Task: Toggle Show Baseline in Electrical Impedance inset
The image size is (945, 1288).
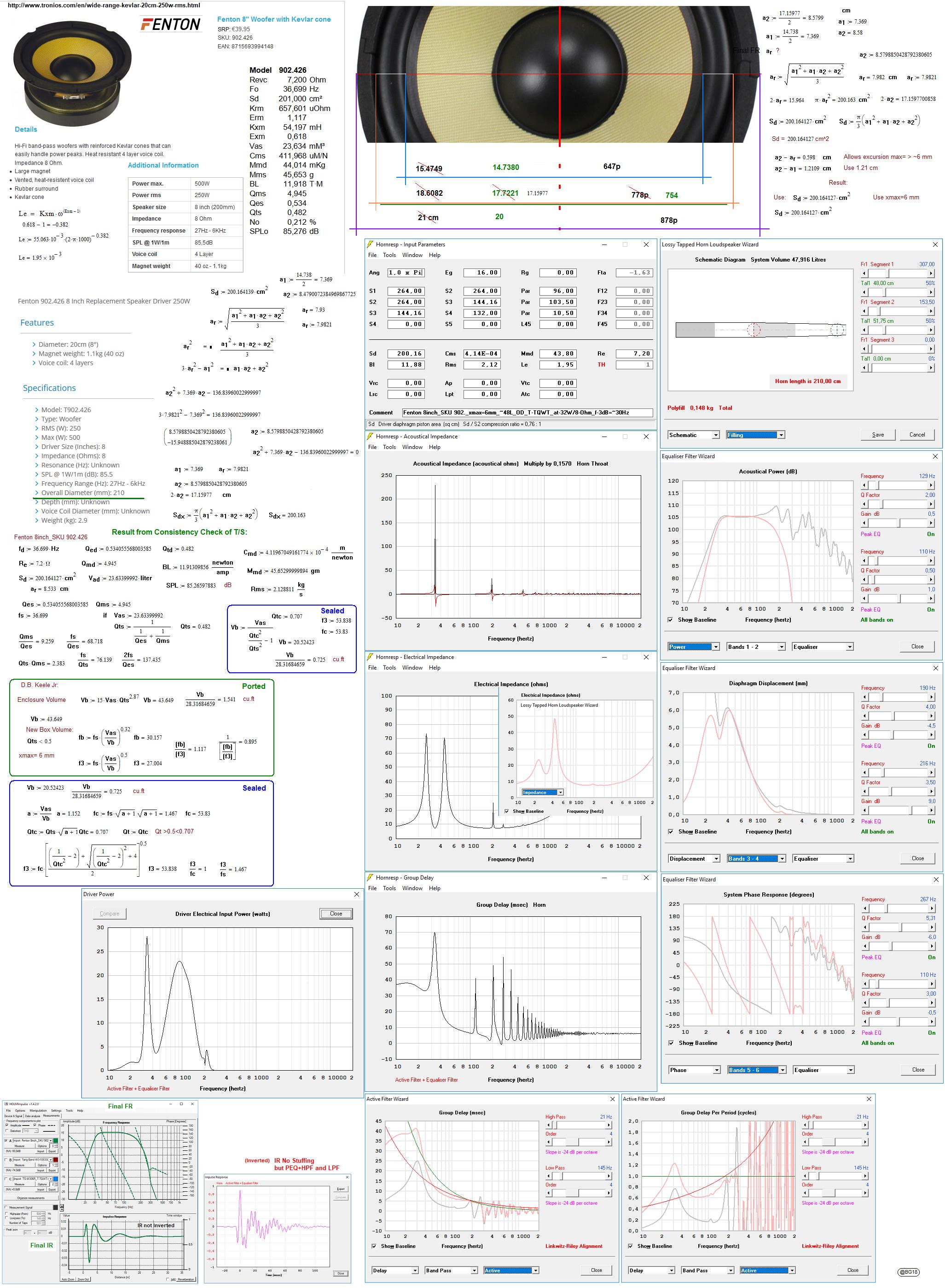Action: [x=506, y=811]
